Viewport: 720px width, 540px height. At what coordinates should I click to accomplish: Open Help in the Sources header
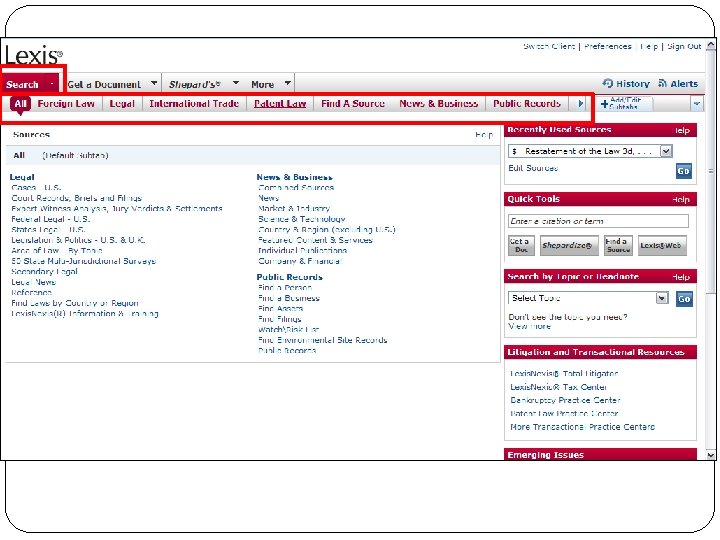click(484, 135)
